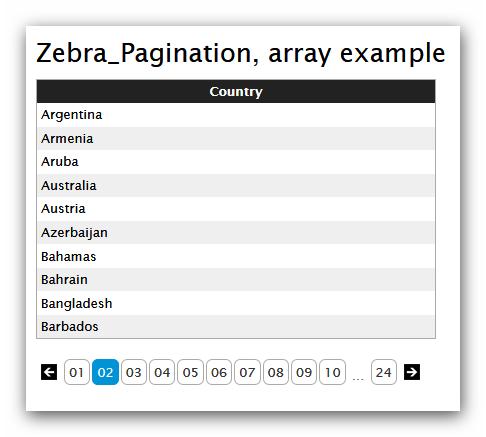Go to last page 24

[x=384, y=372]
